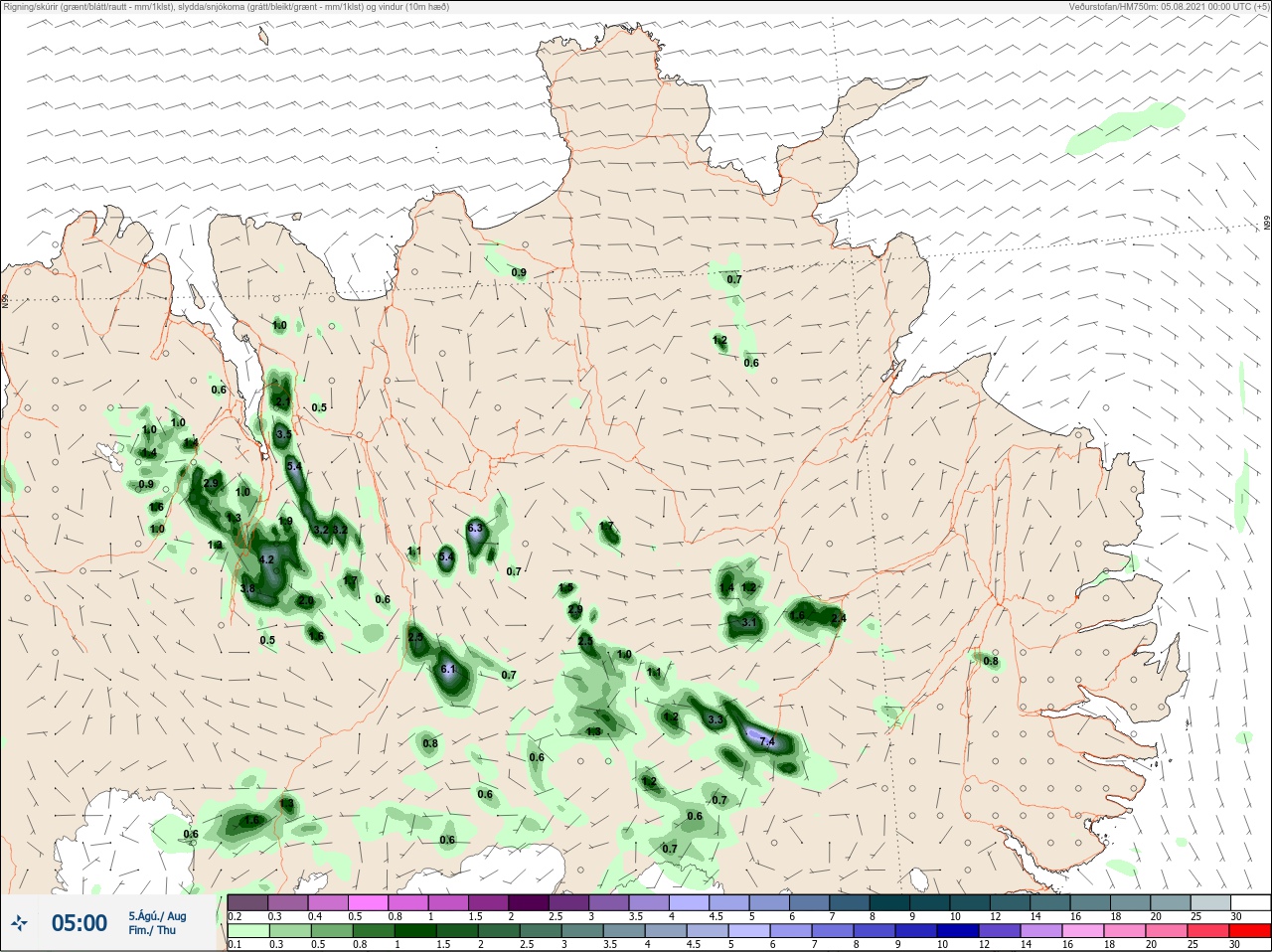Click the 6.1 precipitation value on the map
The height and width of the screenshot is (952, 1272).
click(x=448, y=669)
